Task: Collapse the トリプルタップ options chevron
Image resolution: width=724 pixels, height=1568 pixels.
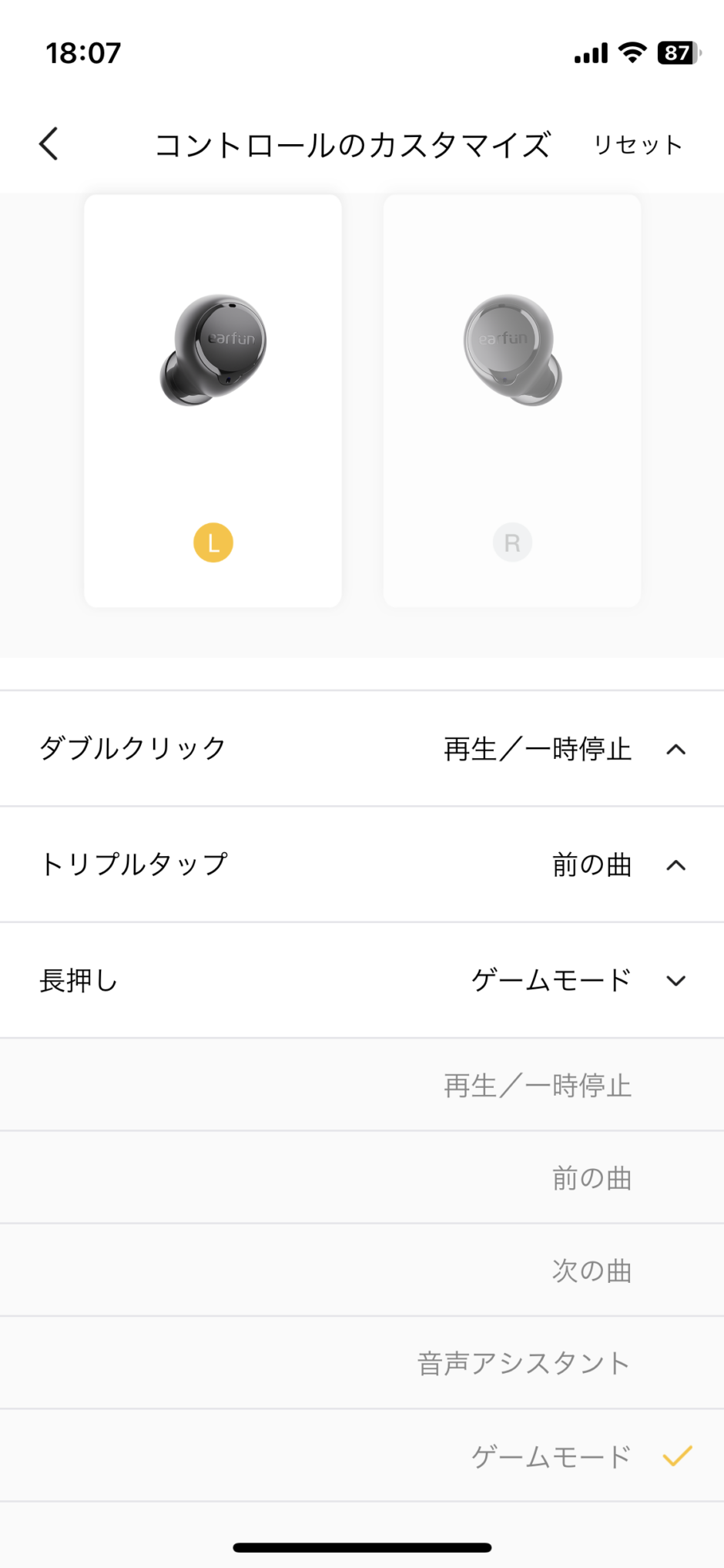Action: [x=675, y=865]
